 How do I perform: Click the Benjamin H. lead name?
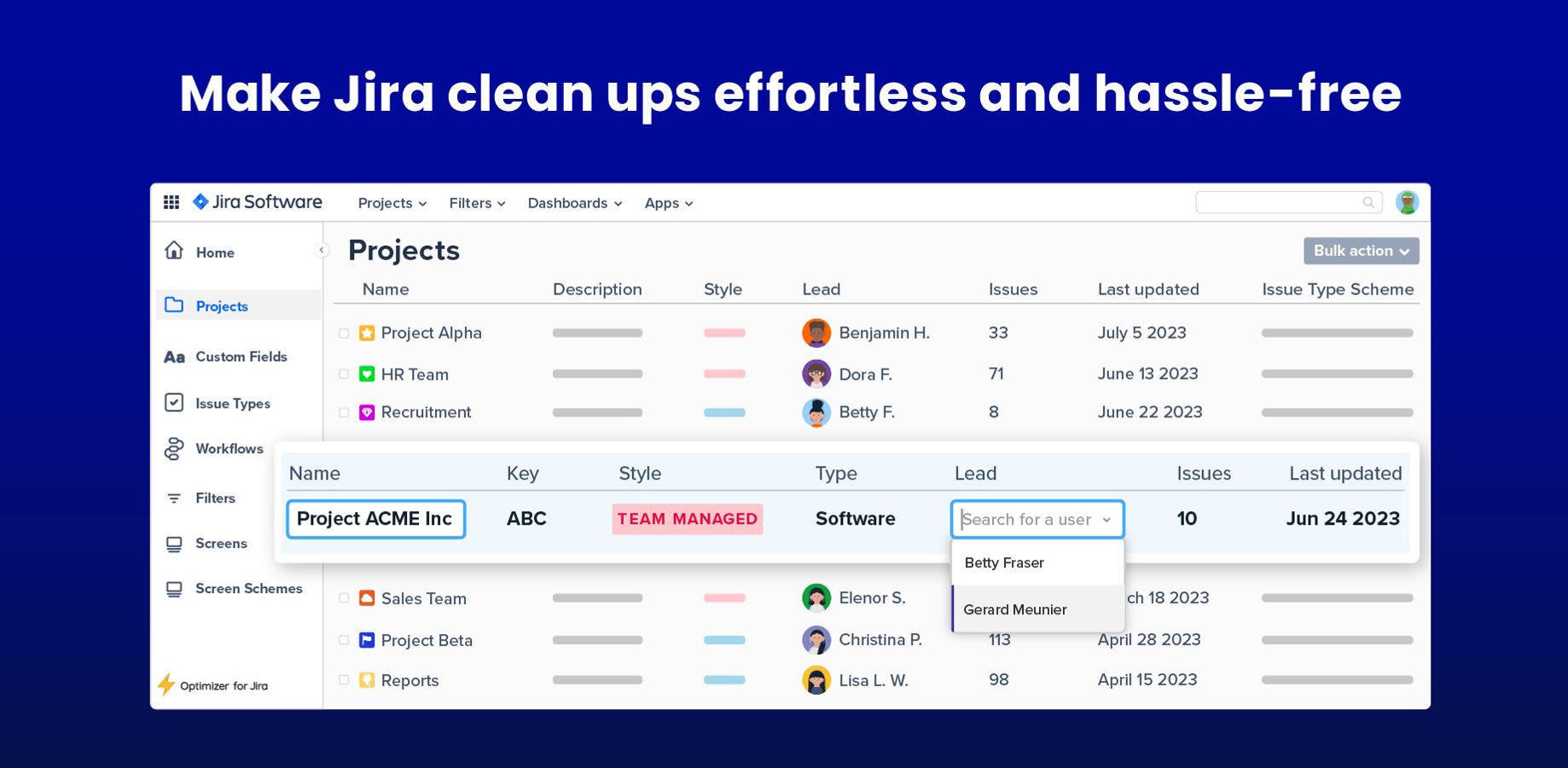point(884,333)
